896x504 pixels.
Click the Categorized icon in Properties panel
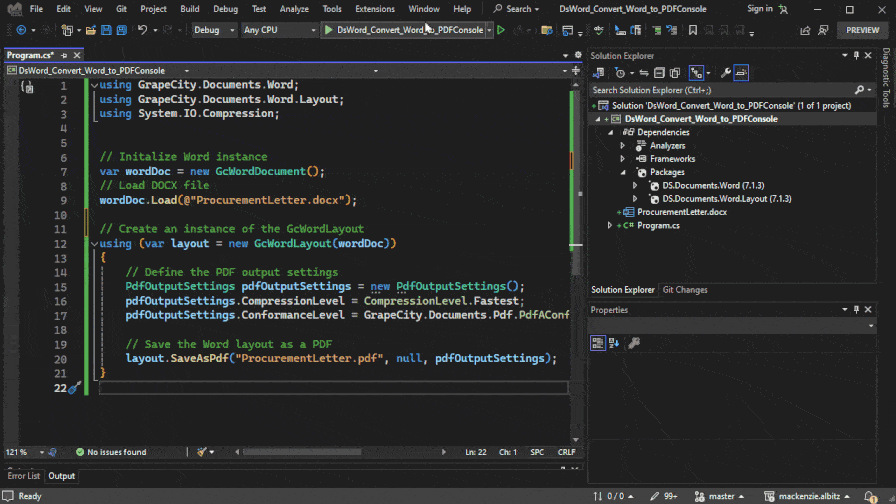(597, 343)
